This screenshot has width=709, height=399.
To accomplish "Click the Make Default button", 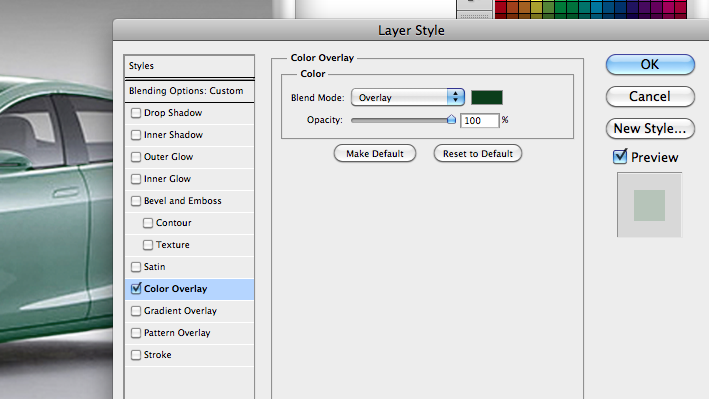I will (x=375, y=153).
